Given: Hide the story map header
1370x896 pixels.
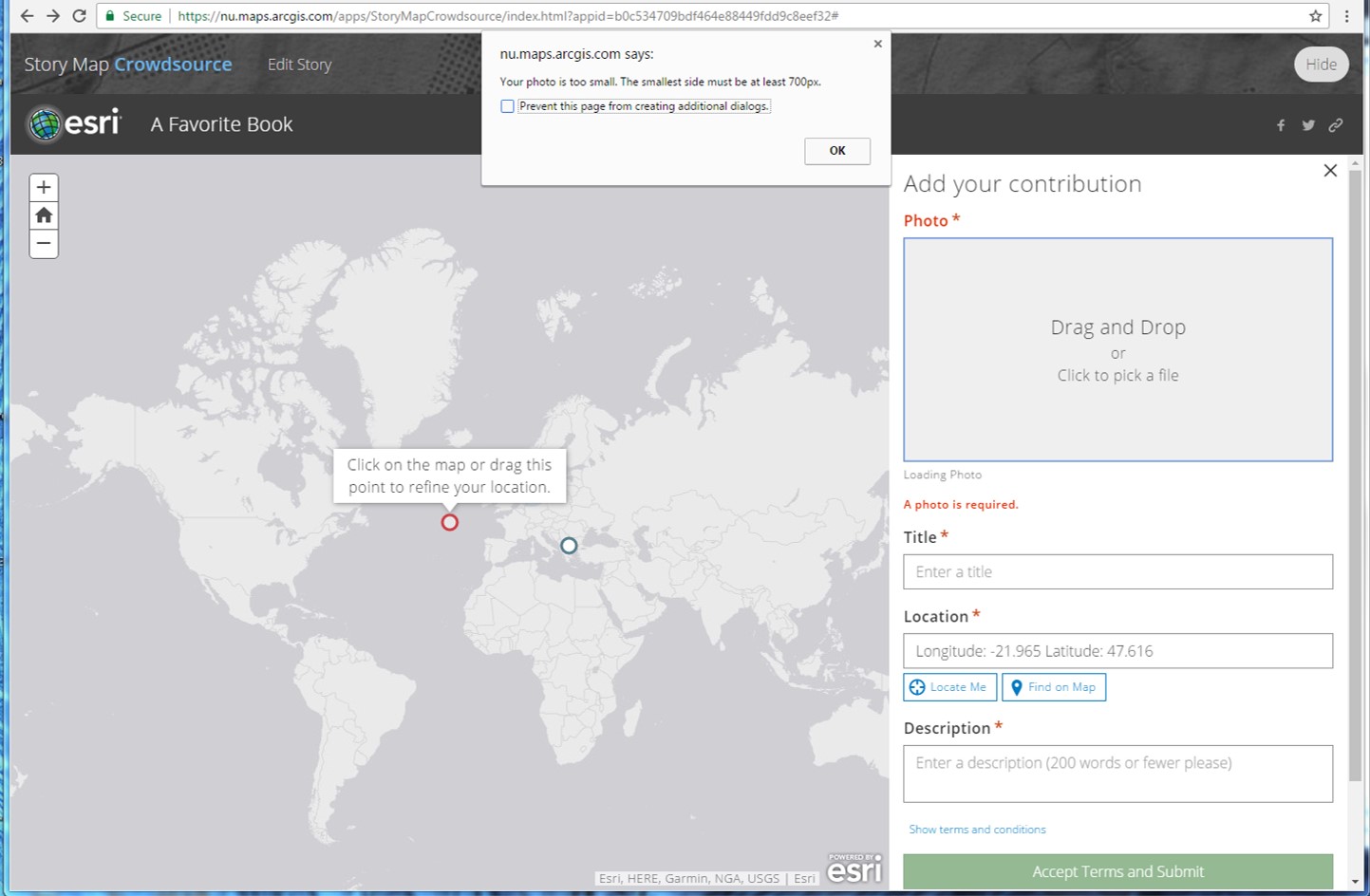Looking at the screenshot, I should click(x=1321, y=65).
